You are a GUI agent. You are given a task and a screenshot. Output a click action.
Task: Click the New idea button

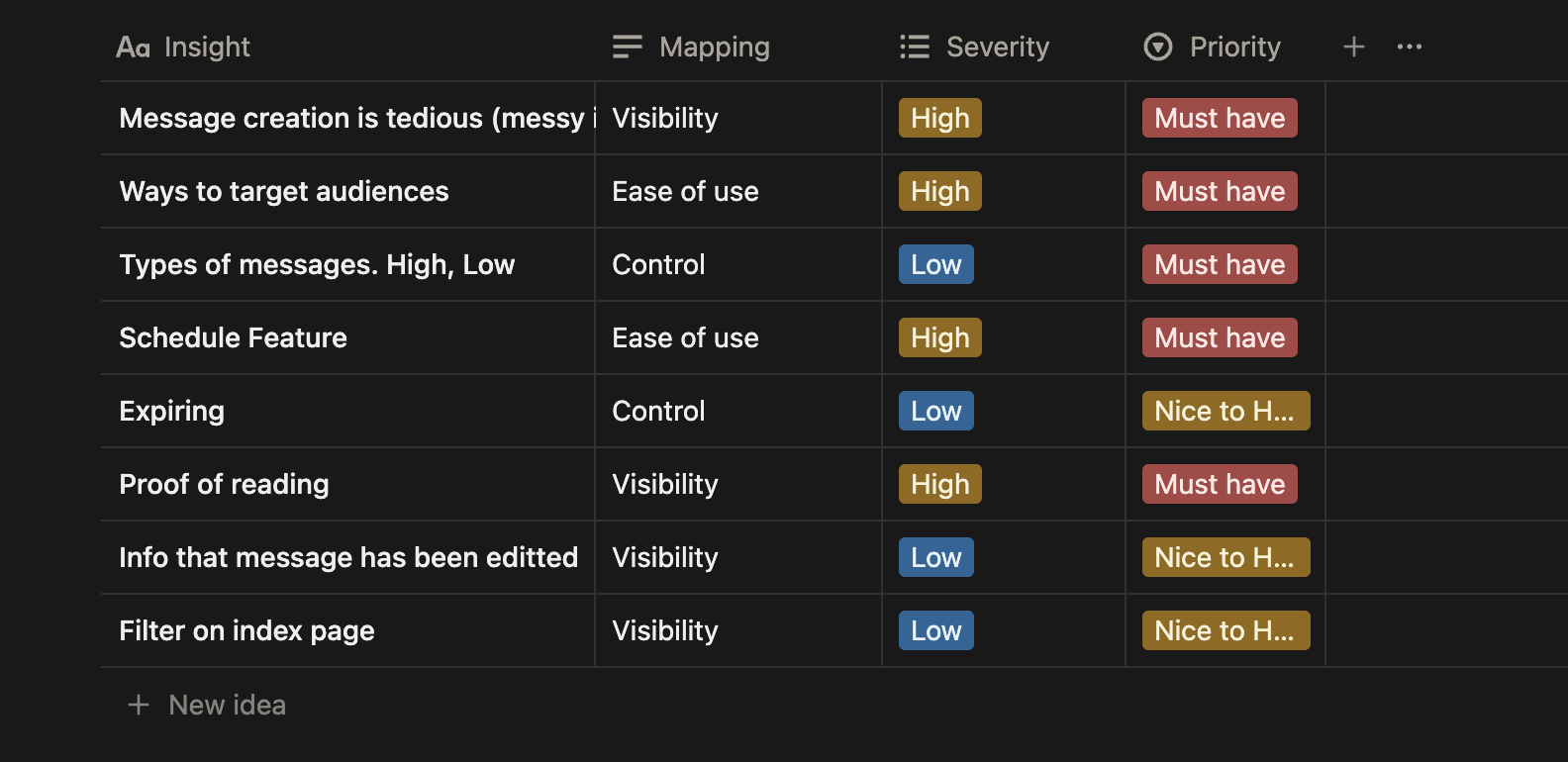click(227, 705)
